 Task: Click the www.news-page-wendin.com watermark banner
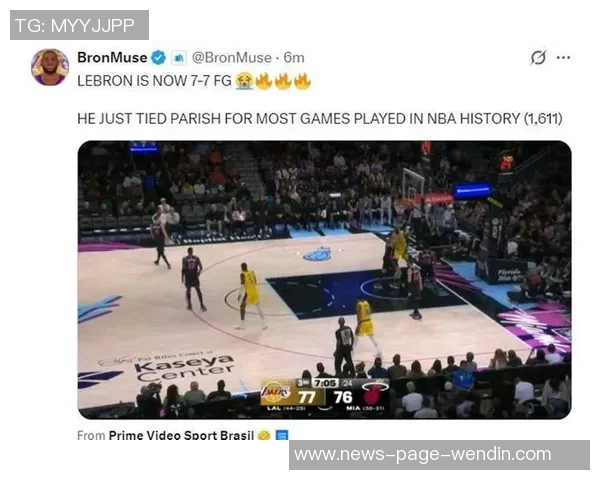tap(439, 455)
